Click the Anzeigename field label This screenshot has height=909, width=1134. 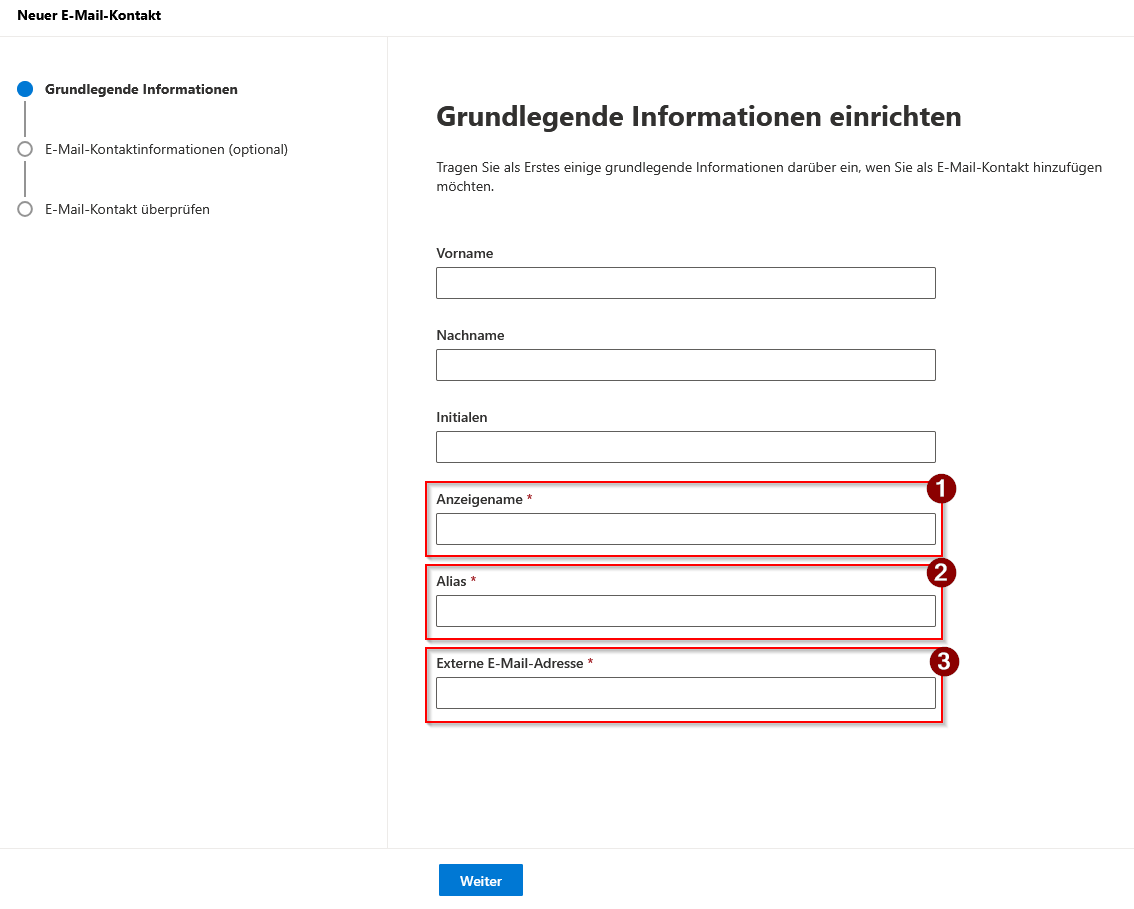479,499
